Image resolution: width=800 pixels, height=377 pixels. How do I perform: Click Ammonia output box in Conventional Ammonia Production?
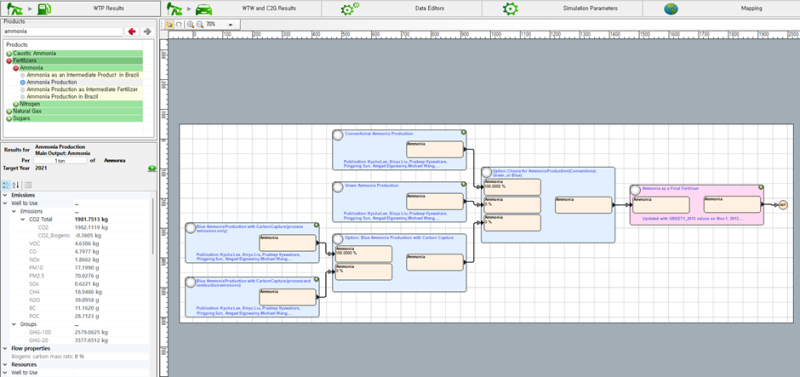(435, 149)
